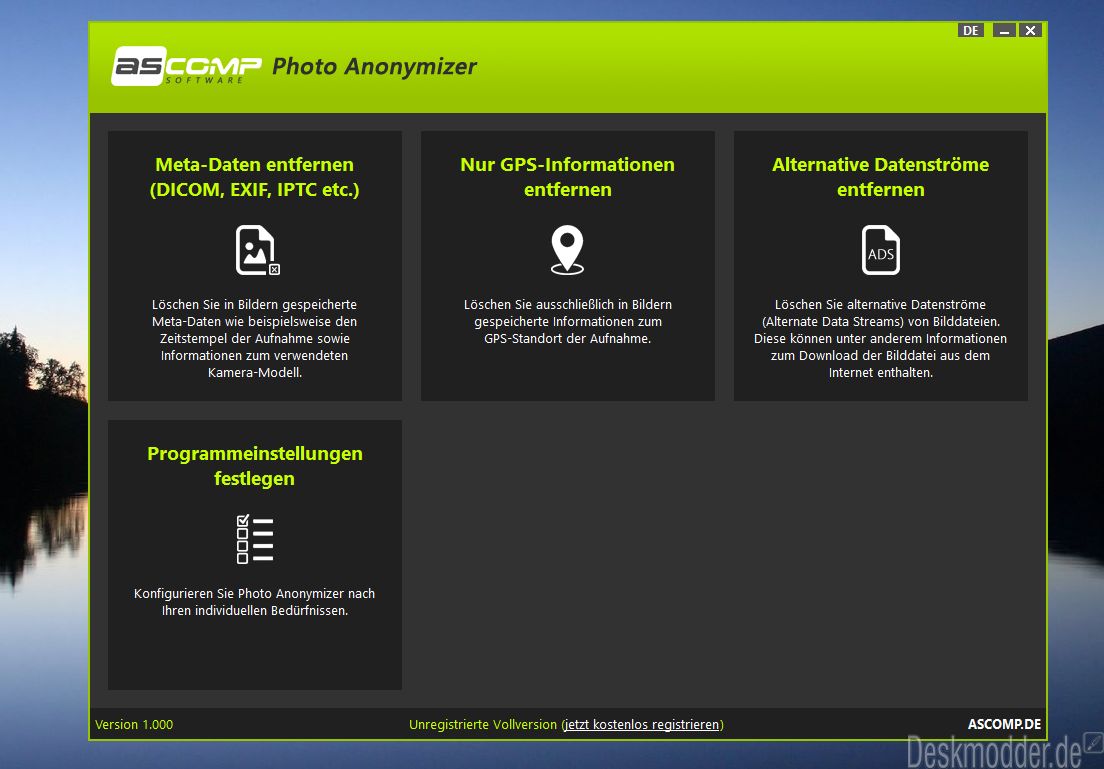Click the checklist settings icon

tap(255, 539)
